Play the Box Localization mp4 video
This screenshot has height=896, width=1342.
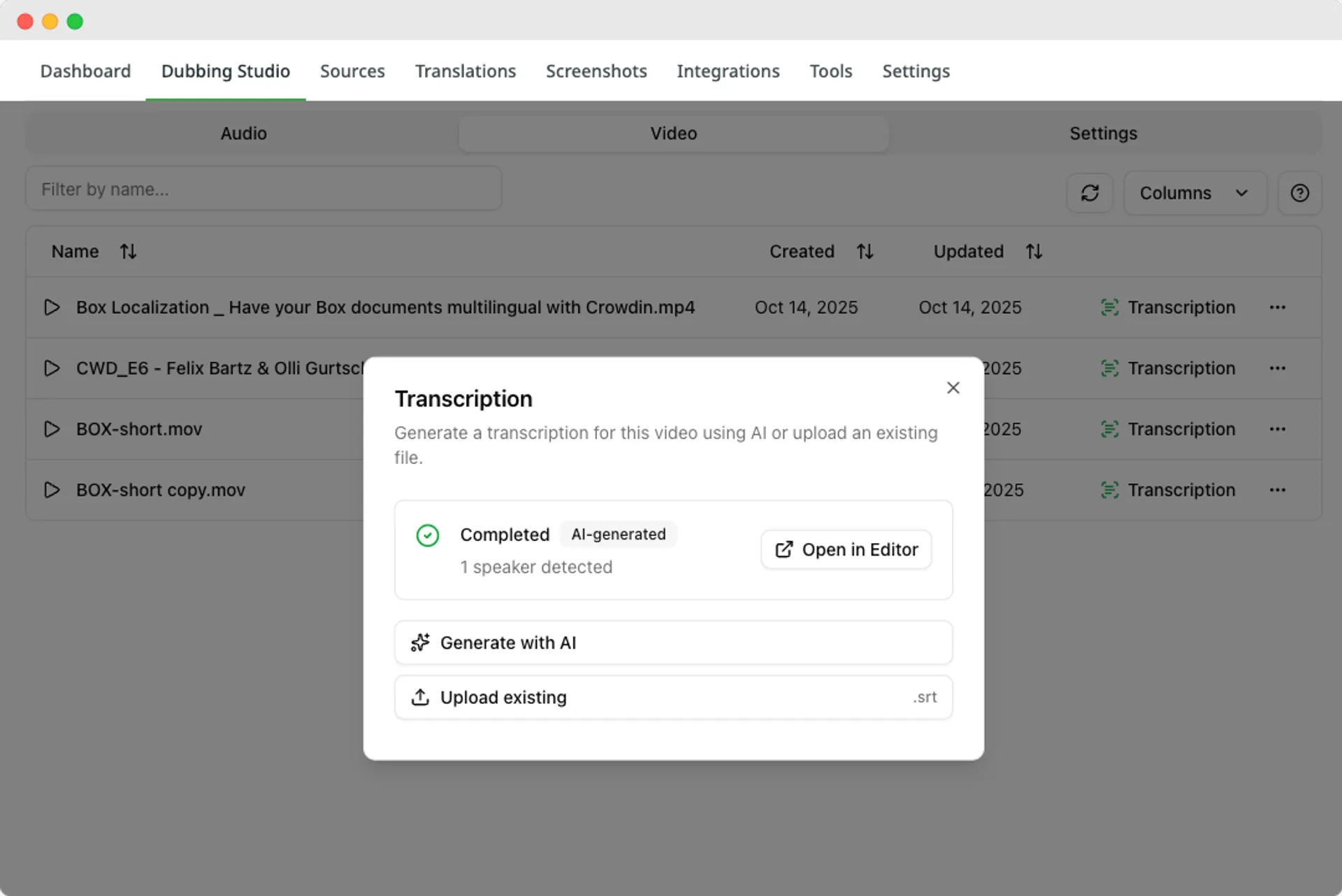point(52,308)
